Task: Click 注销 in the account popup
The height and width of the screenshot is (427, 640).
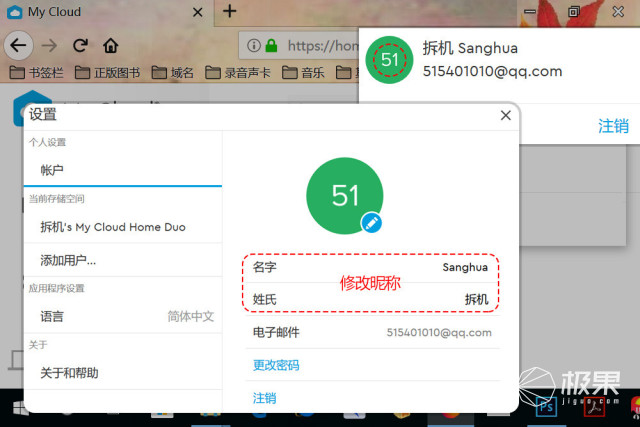Action: coord(613,126)
